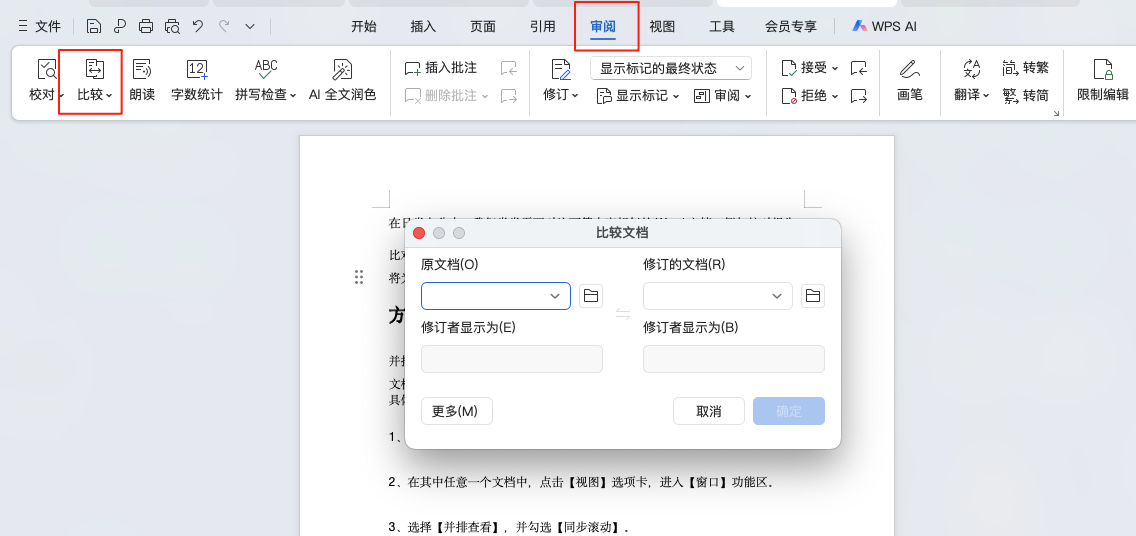Click the Print icon
Screen dimensions: 1136x536
coord(146,27)
